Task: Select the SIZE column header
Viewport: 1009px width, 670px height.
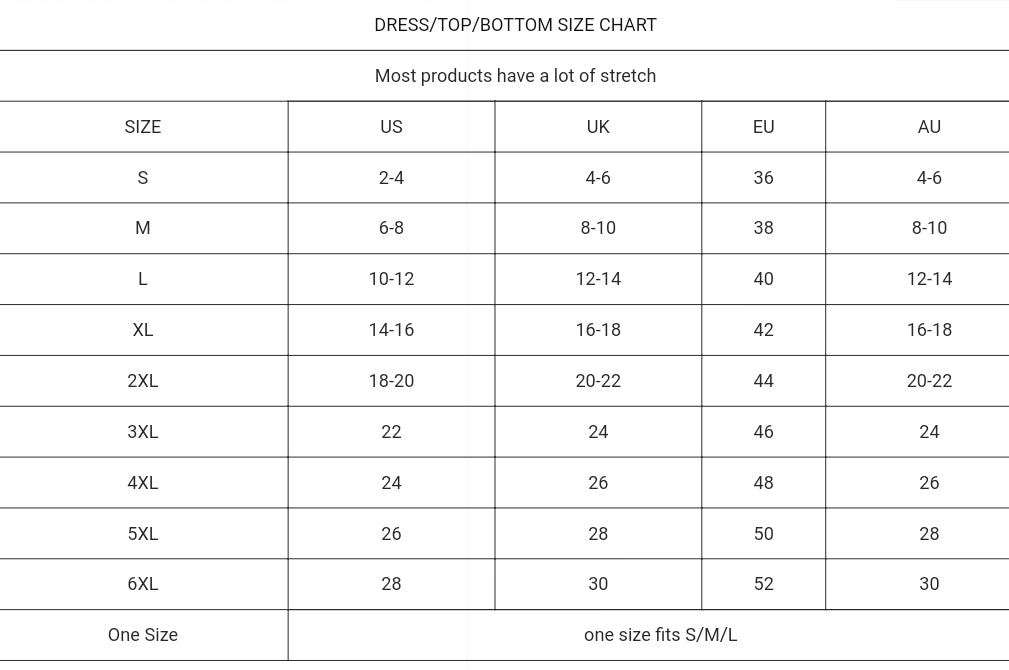Action: tap(143, 127)
